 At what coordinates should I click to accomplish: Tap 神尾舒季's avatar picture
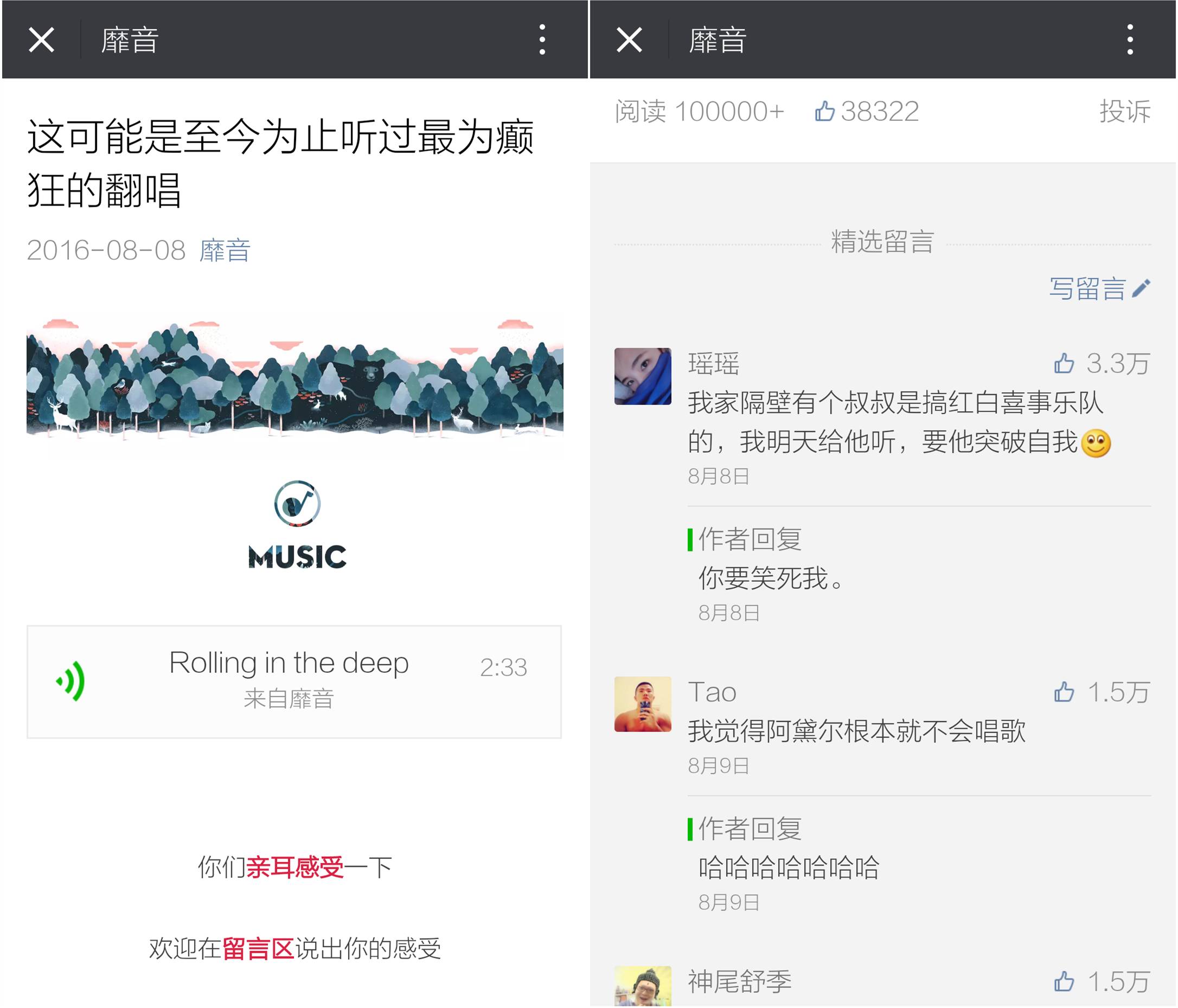tap(643, 987)
